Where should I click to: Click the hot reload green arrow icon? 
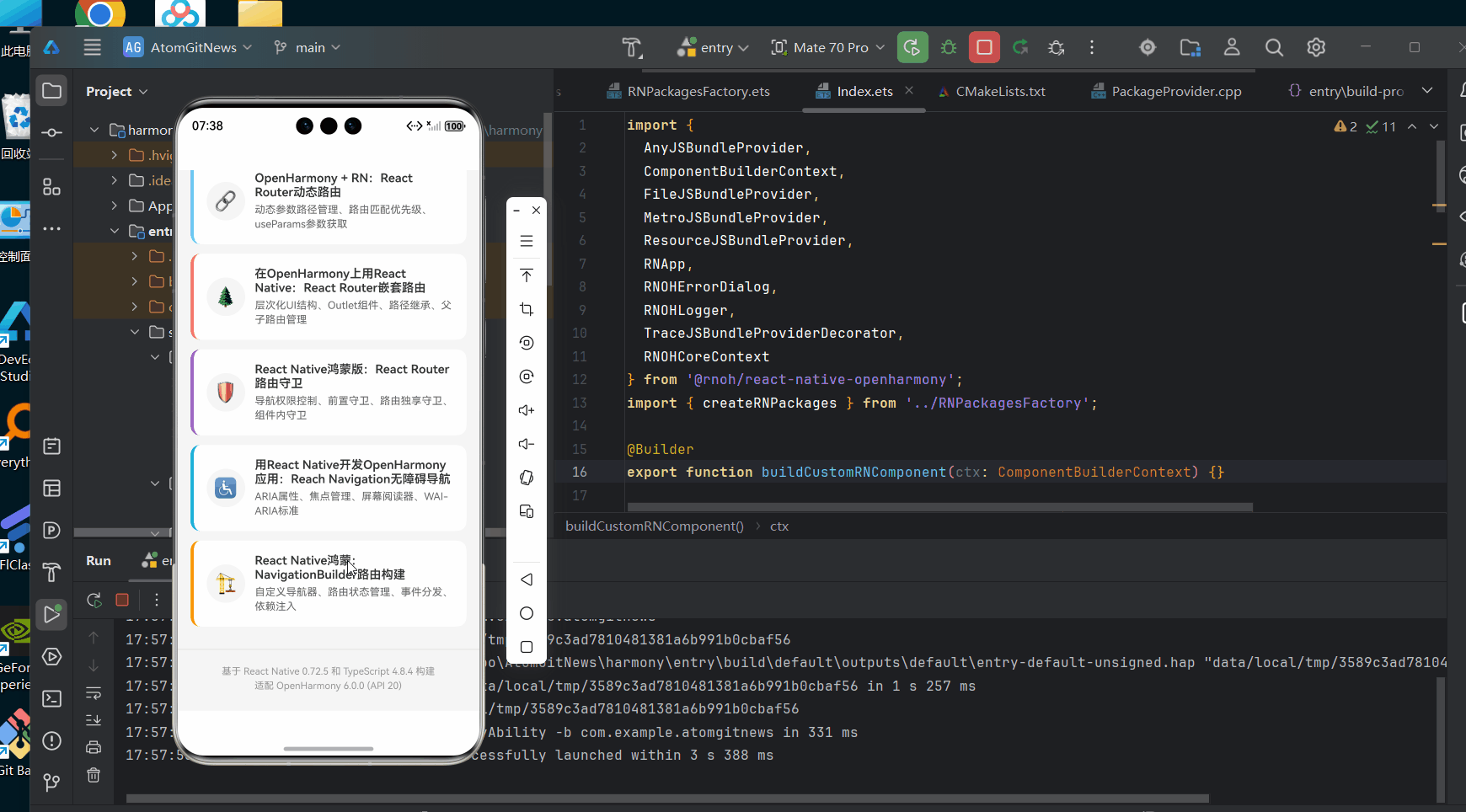click(x=1020, y=47)
